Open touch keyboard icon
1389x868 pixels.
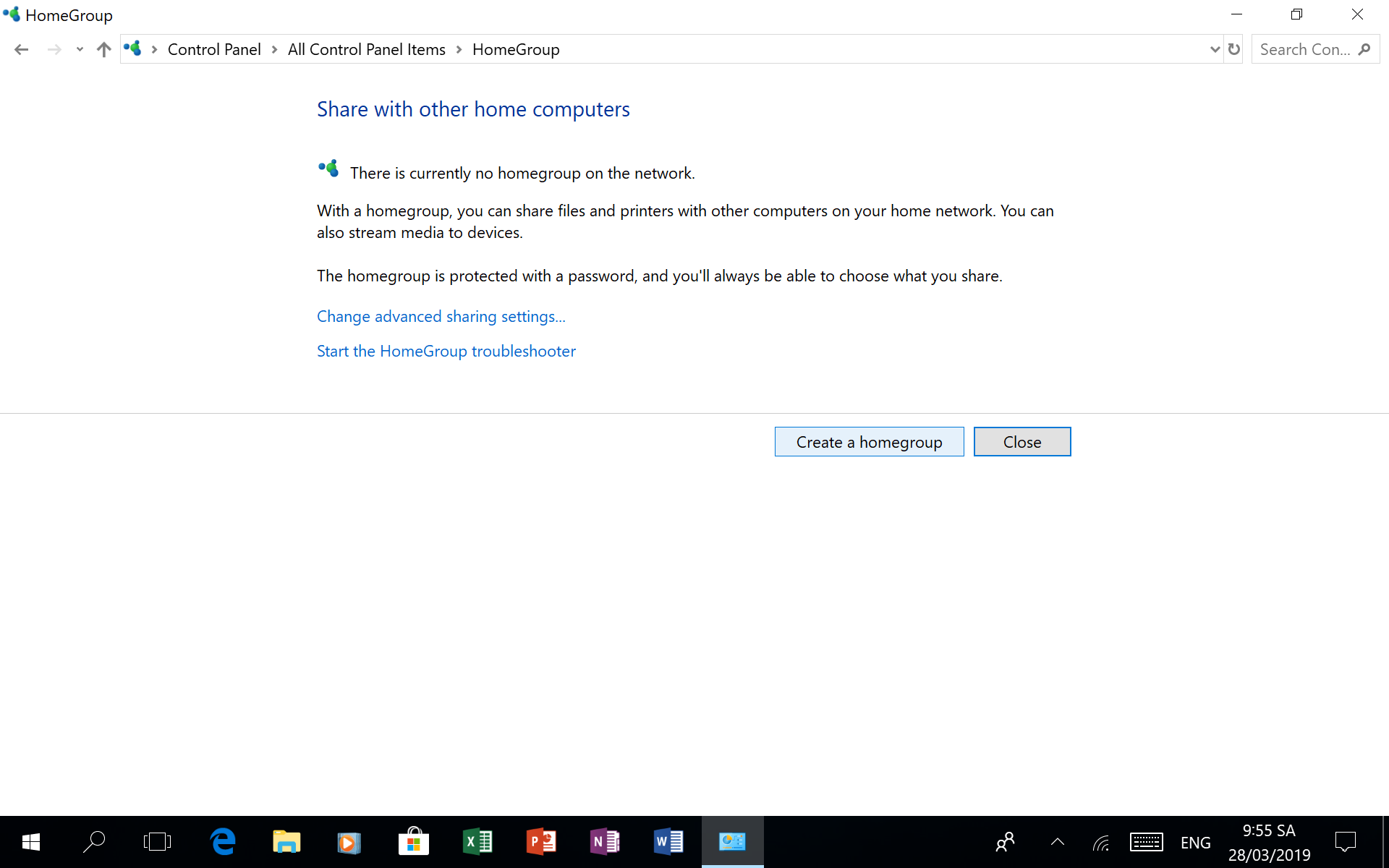[1147, 842]
